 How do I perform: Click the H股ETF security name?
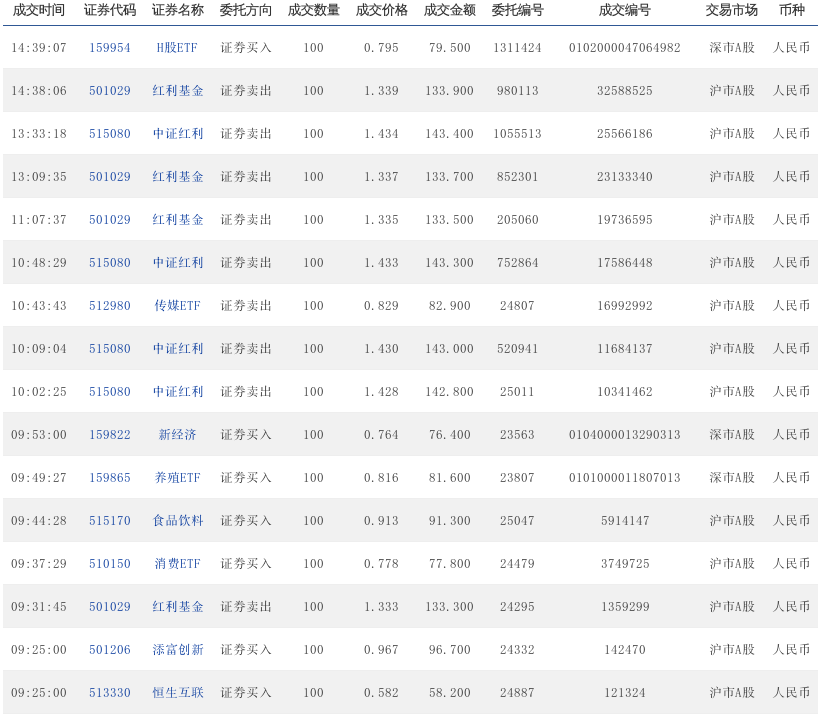coord(177,48)
